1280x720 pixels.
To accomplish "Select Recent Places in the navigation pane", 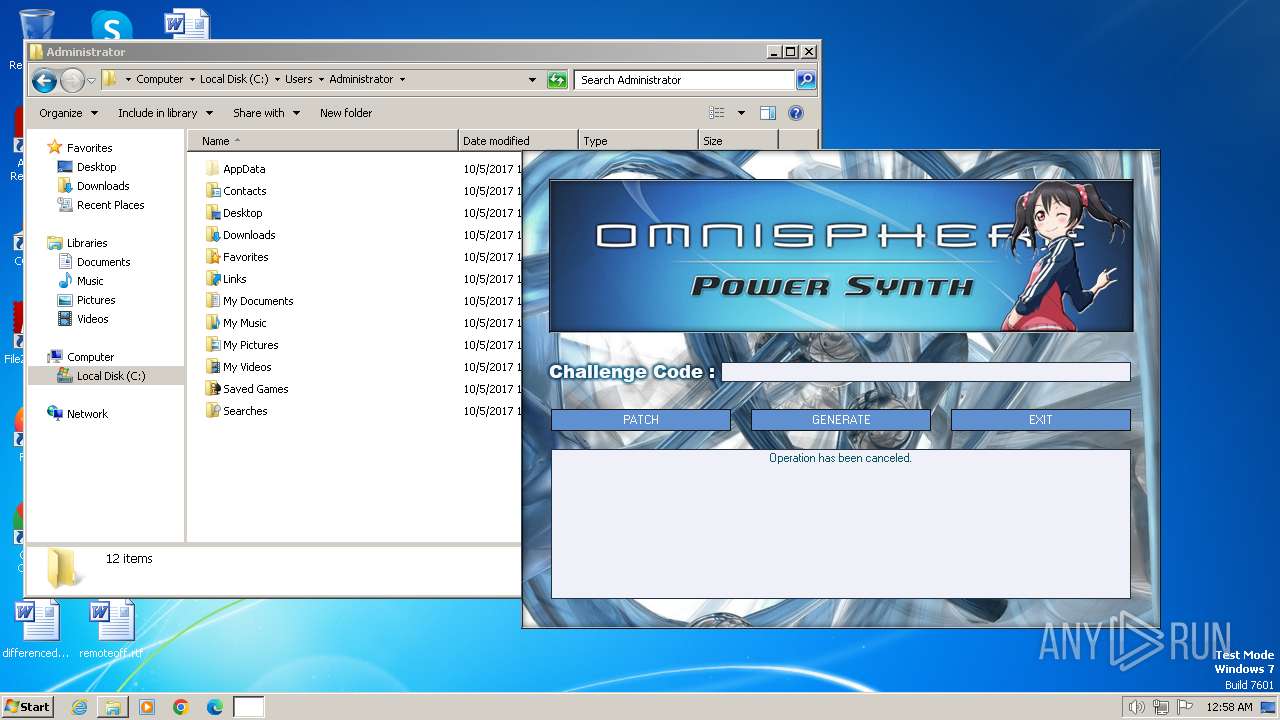I will [110, 205].
